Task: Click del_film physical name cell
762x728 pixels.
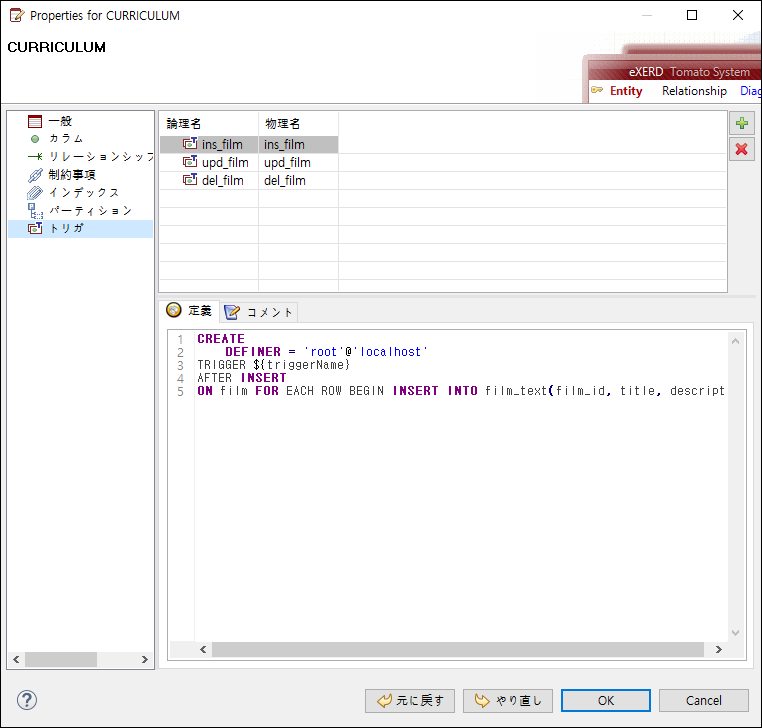Action: pyautogui.click(x=298, y=180)
